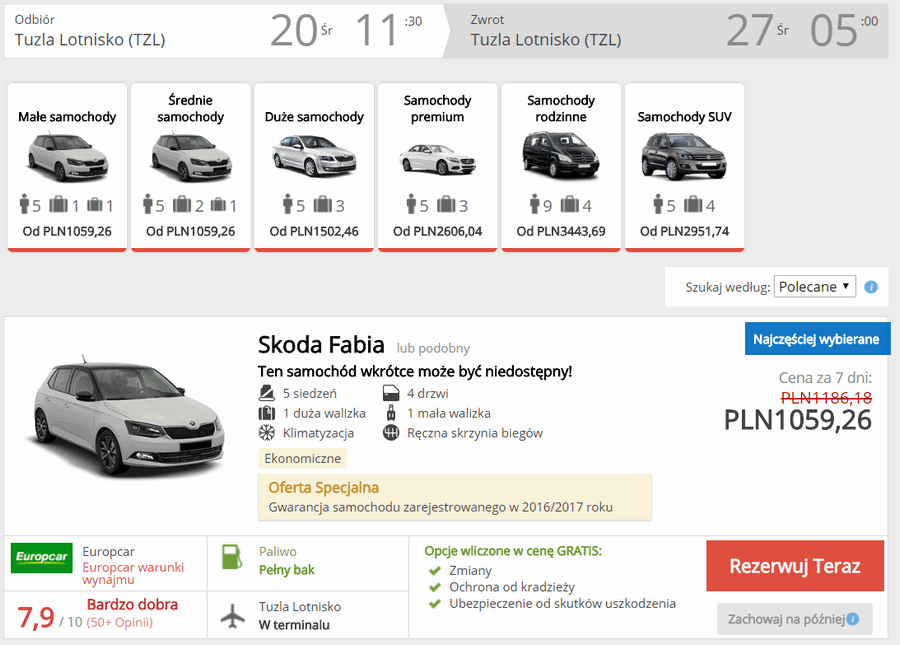
Task: Click the seat icon beside 5 siedzeń
Action: click(x=267, y=393)
